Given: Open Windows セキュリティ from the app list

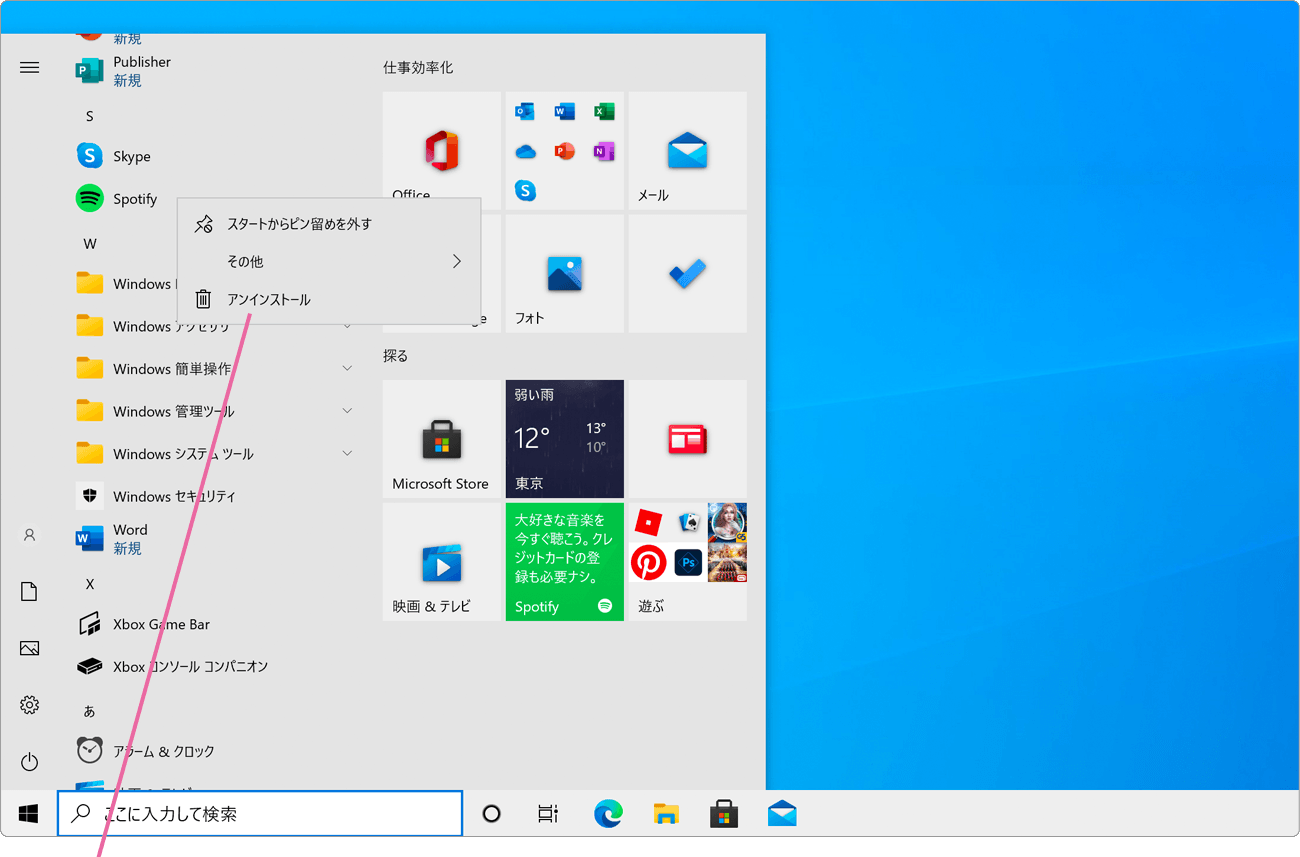Looking at the screenshot, I should (x=157, y=496).
